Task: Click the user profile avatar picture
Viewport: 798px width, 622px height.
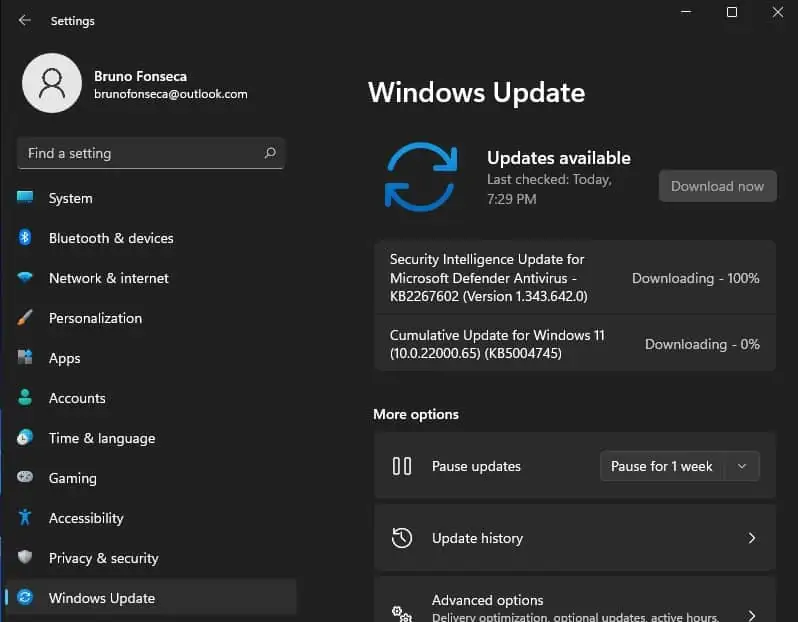Action: pyautogui.click(x=52, y=83)
